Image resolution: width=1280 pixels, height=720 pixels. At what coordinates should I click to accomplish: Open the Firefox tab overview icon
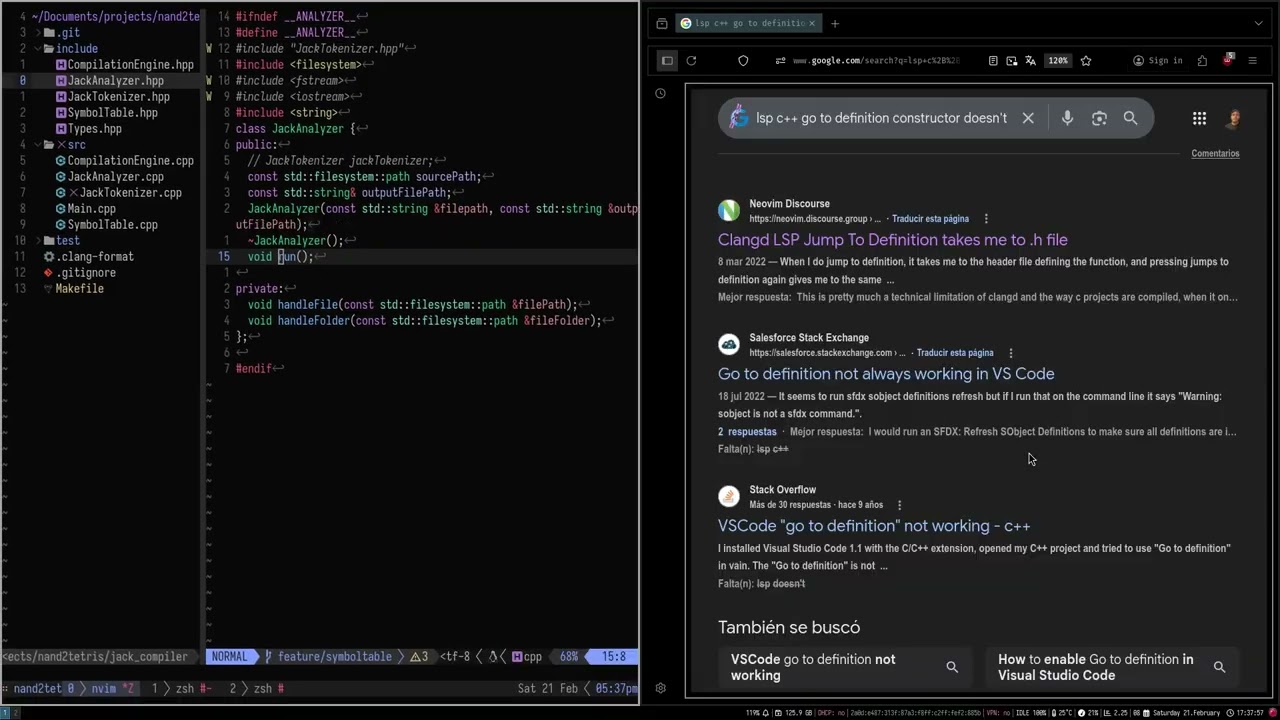[661, 23]
